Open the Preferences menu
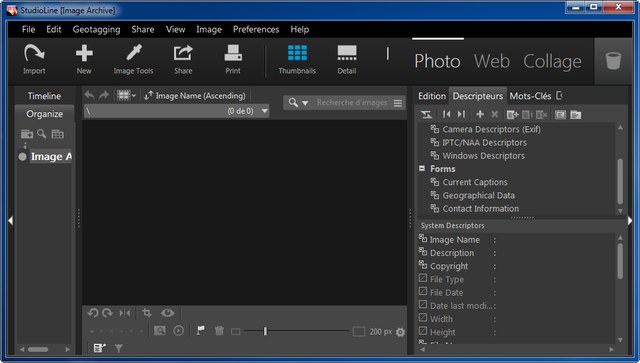Image resolution: width=640 pixels, height=363 pixels. [256, 29]
